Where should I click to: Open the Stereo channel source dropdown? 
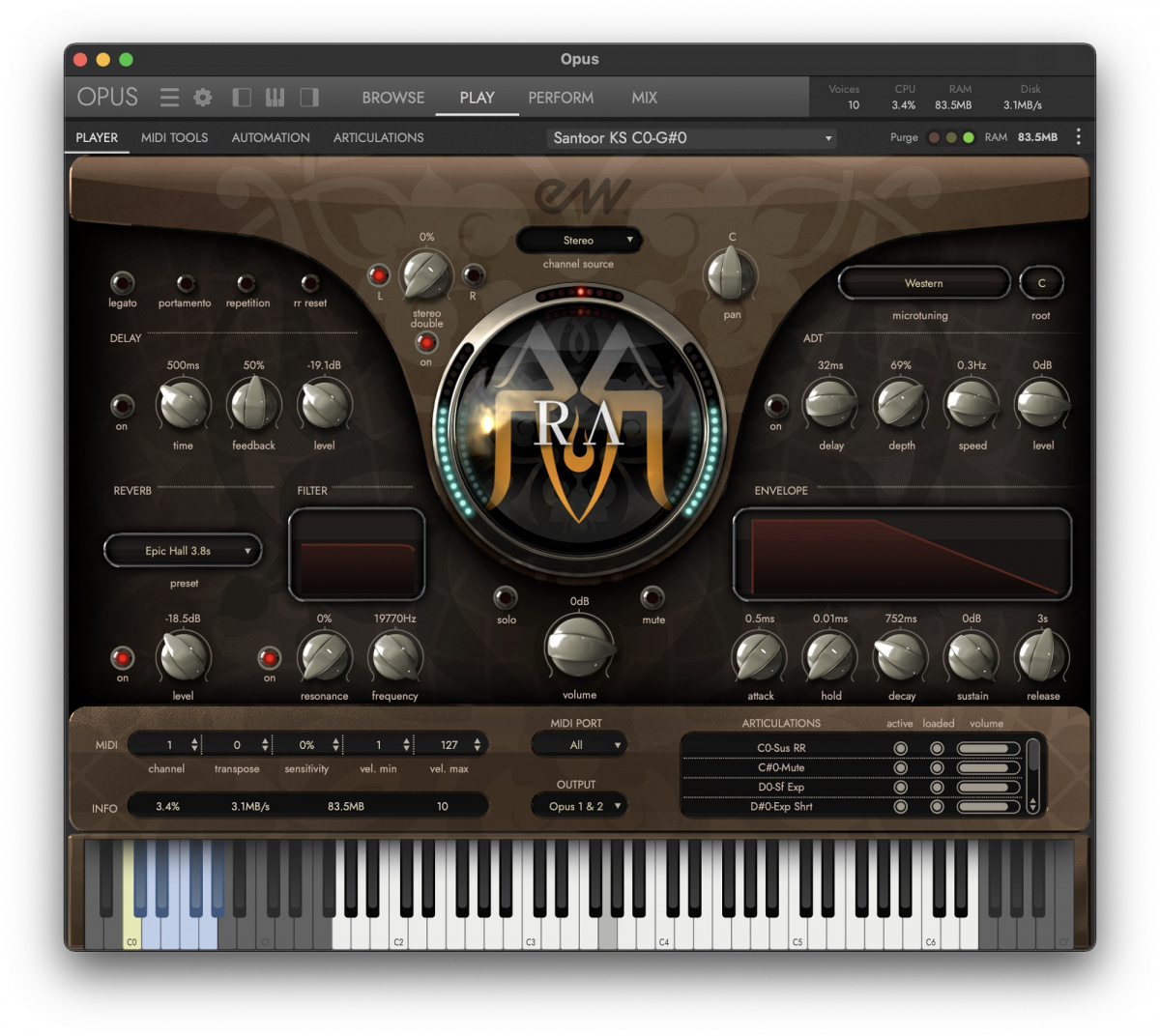579,240
